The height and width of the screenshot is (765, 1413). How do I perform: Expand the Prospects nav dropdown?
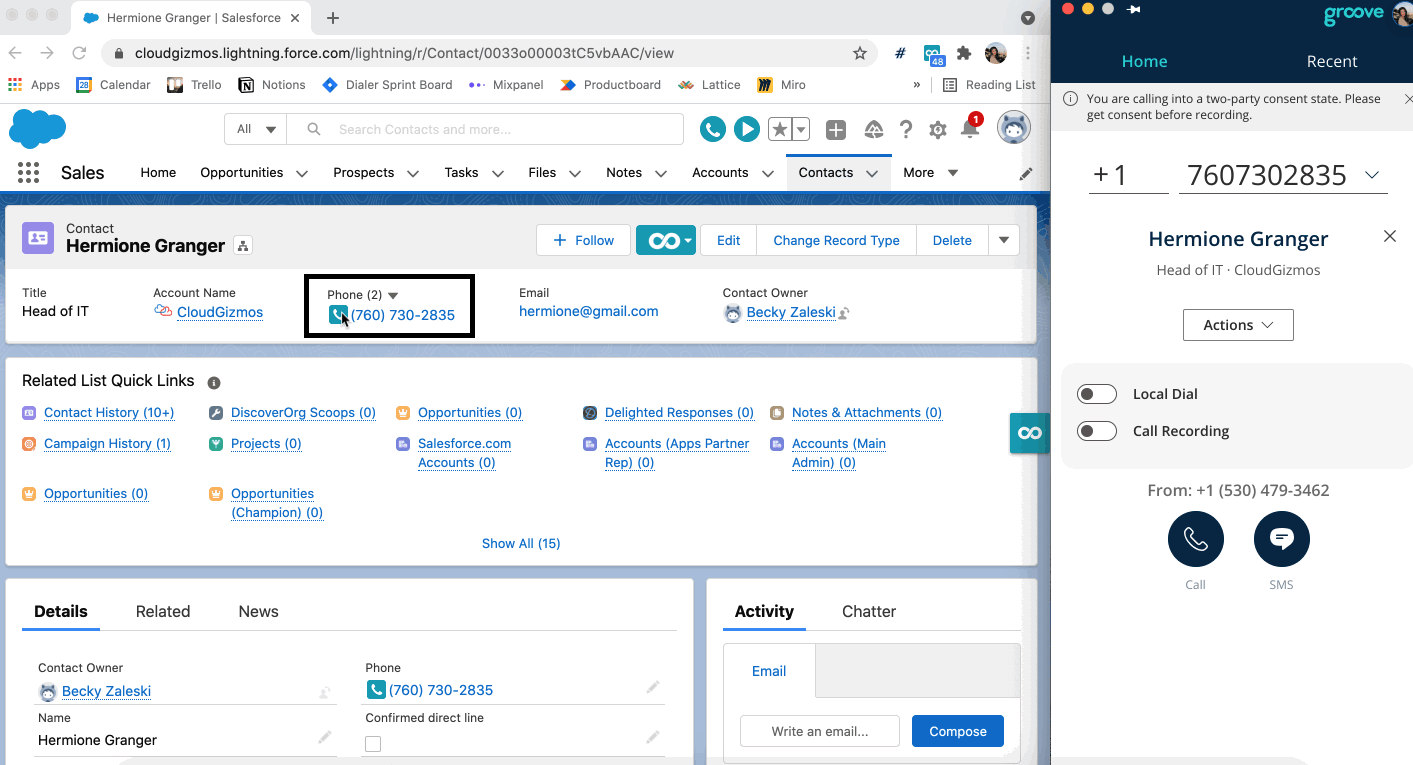pos(412,173)
